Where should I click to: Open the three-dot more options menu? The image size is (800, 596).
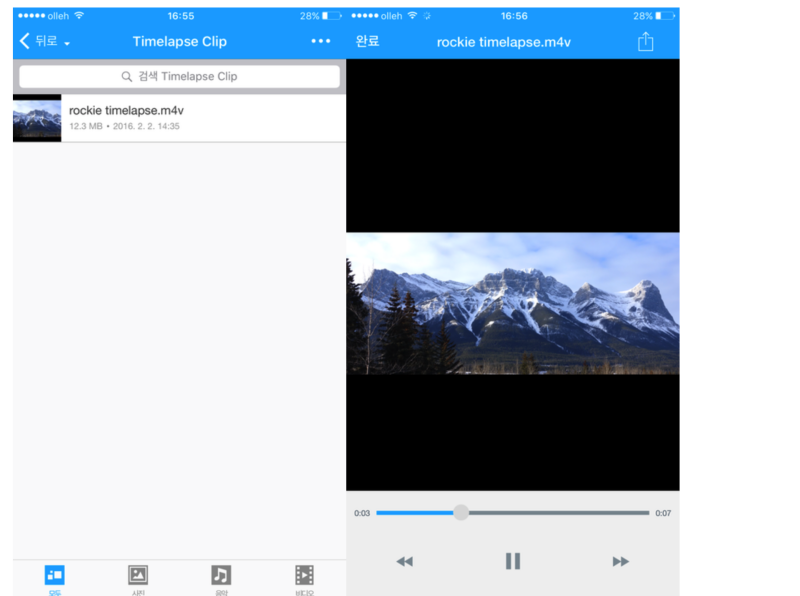click(x=321, y=41)
